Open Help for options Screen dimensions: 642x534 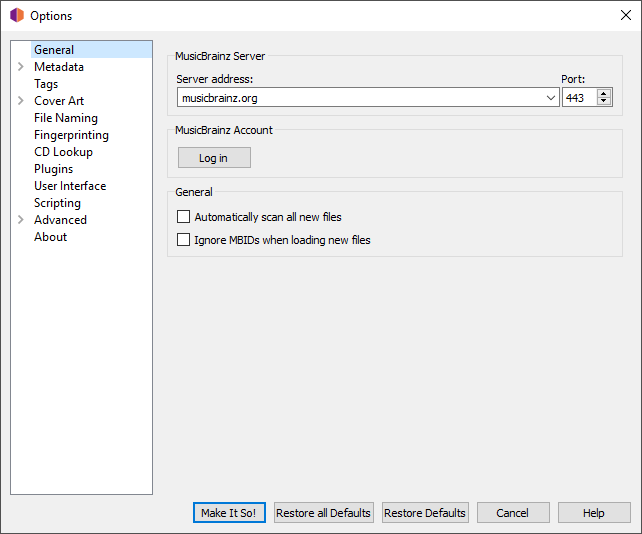(x=594, y=512)
